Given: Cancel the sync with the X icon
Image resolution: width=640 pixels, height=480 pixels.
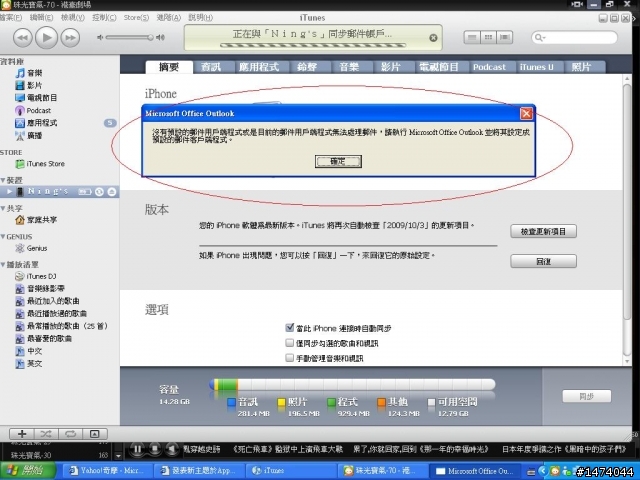Looking at the screenshot, I should coord(433,38).
